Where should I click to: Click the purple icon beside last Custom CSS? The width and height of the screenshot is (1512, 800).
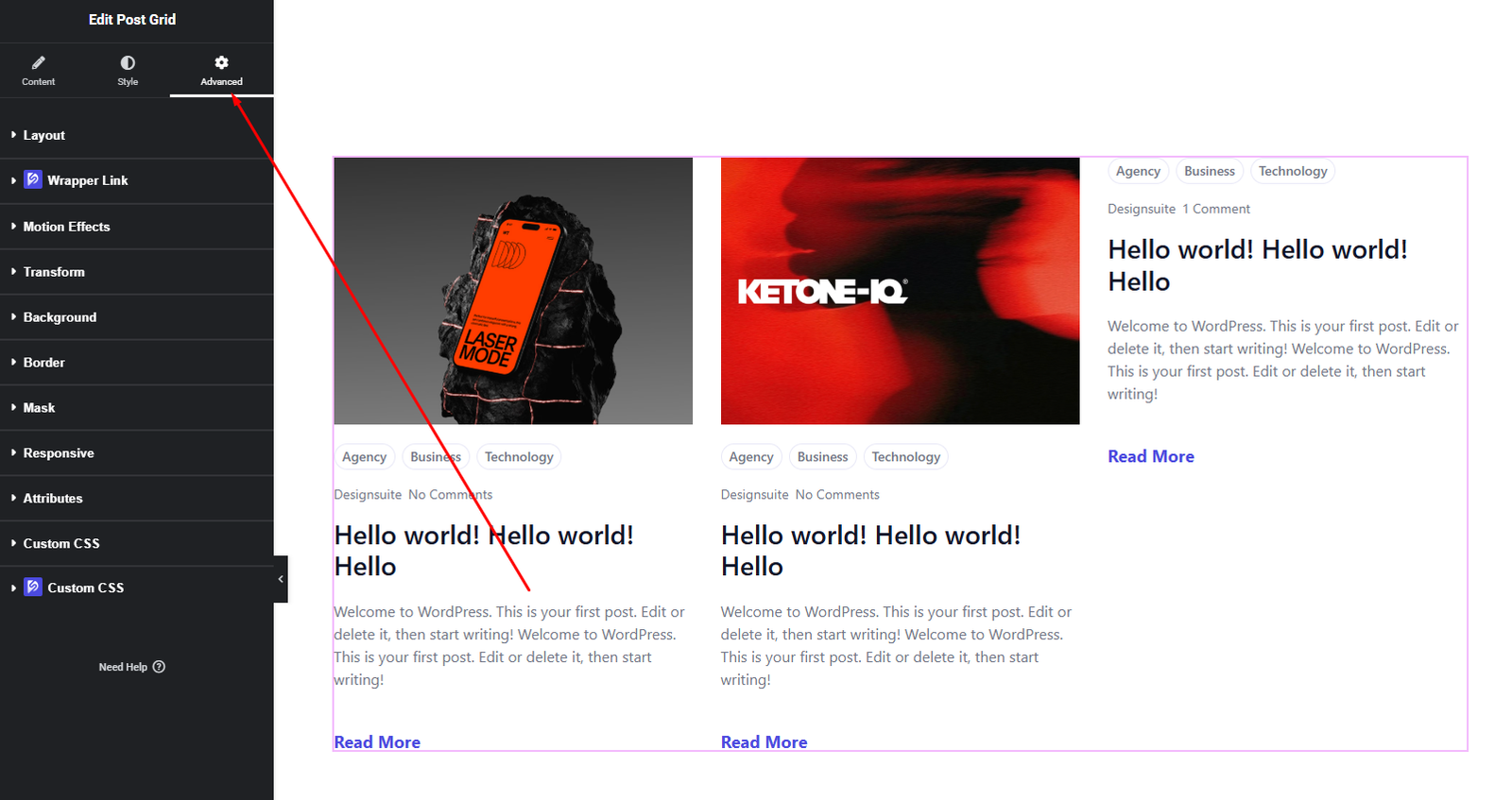pos(33,587)
